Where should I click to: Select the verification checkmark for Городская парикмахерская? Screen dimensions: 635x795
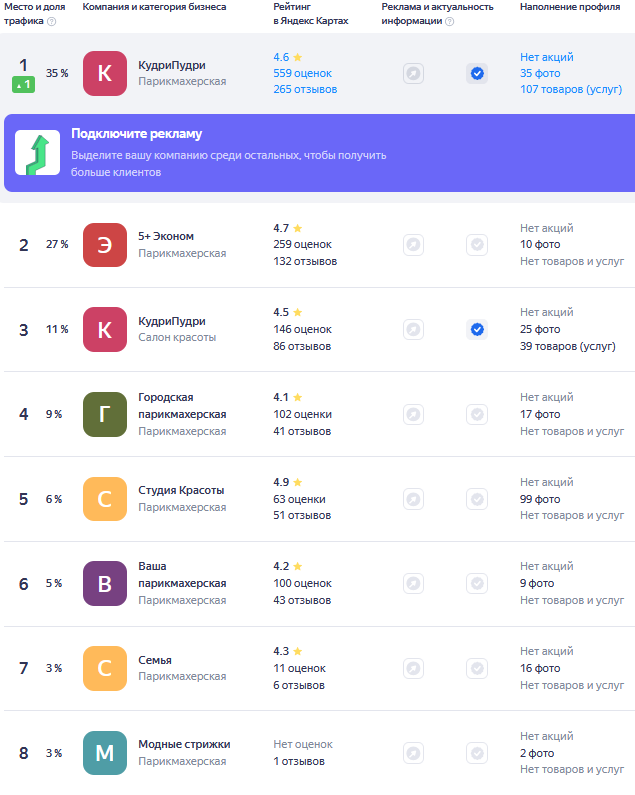(x=477, y=414)
